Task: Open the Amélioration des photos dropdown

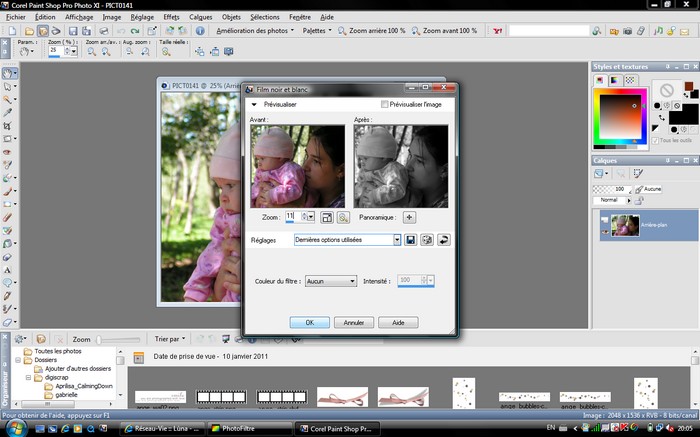Action: 255,31
